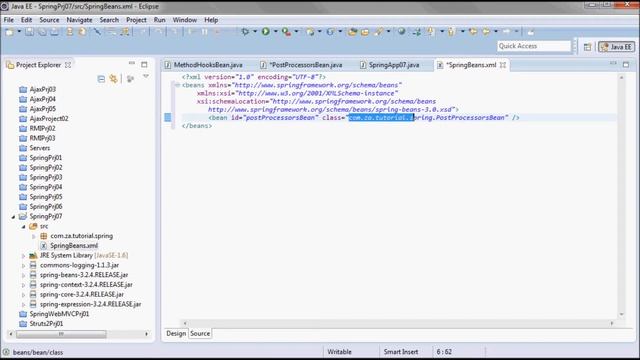Close the Project Explorer view
The height and width of the screenshot is (360, 640).
coord(68,65)
